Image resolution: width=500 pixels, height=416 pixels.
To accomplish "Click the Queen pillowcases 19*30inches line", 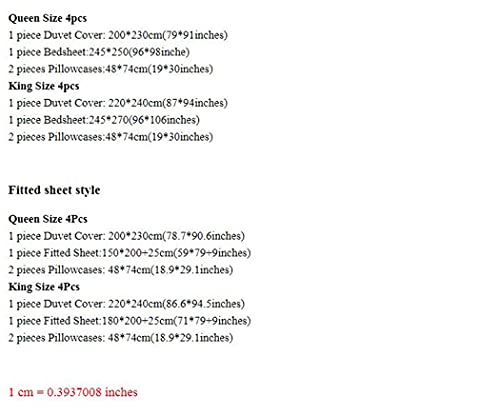I will (111, 69).
